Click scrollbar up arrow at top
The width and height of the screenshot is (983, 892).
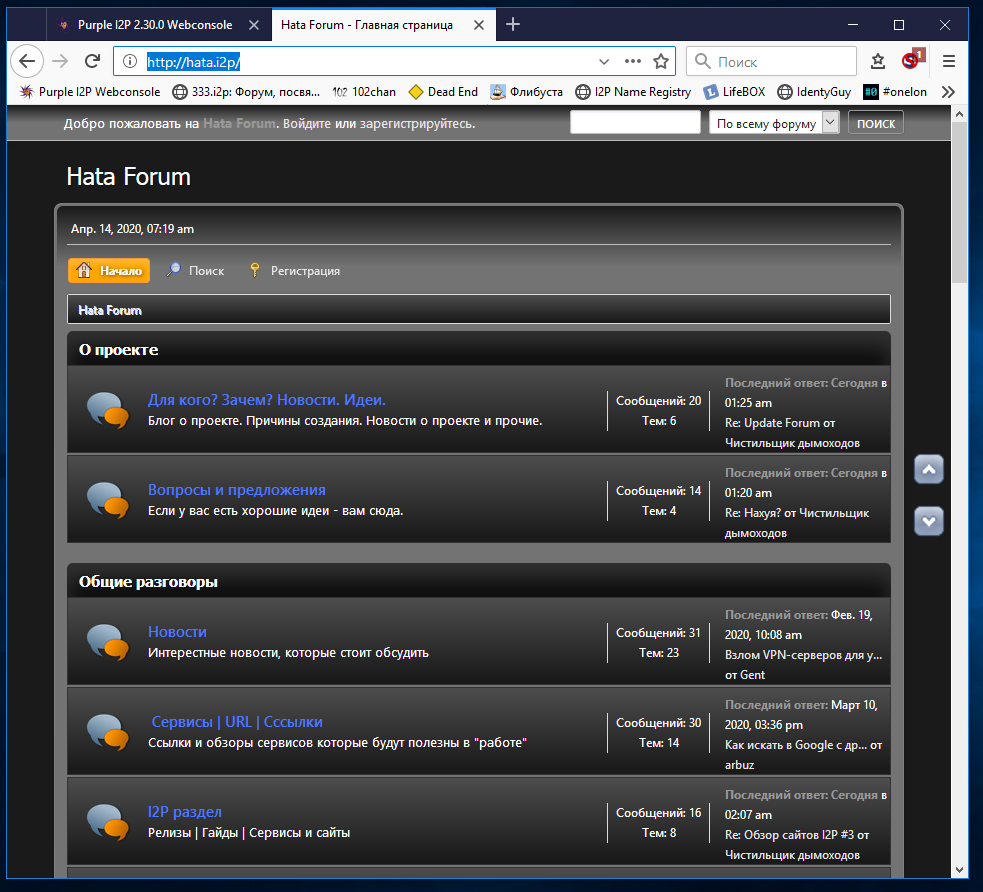click(959, 114)
